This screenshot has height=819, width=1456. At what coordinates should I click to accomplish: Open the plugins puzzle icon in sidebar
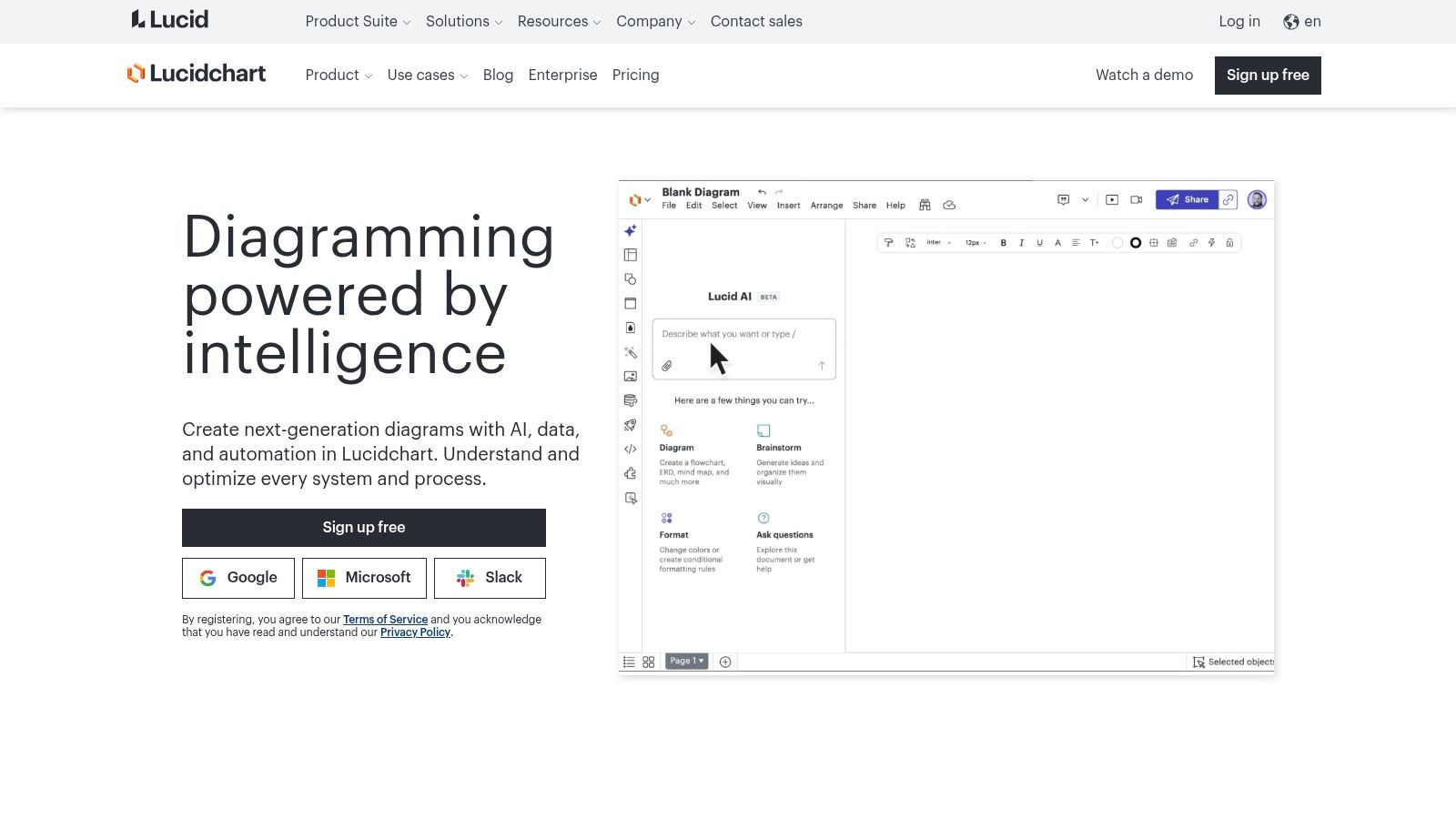pos(630,473)
